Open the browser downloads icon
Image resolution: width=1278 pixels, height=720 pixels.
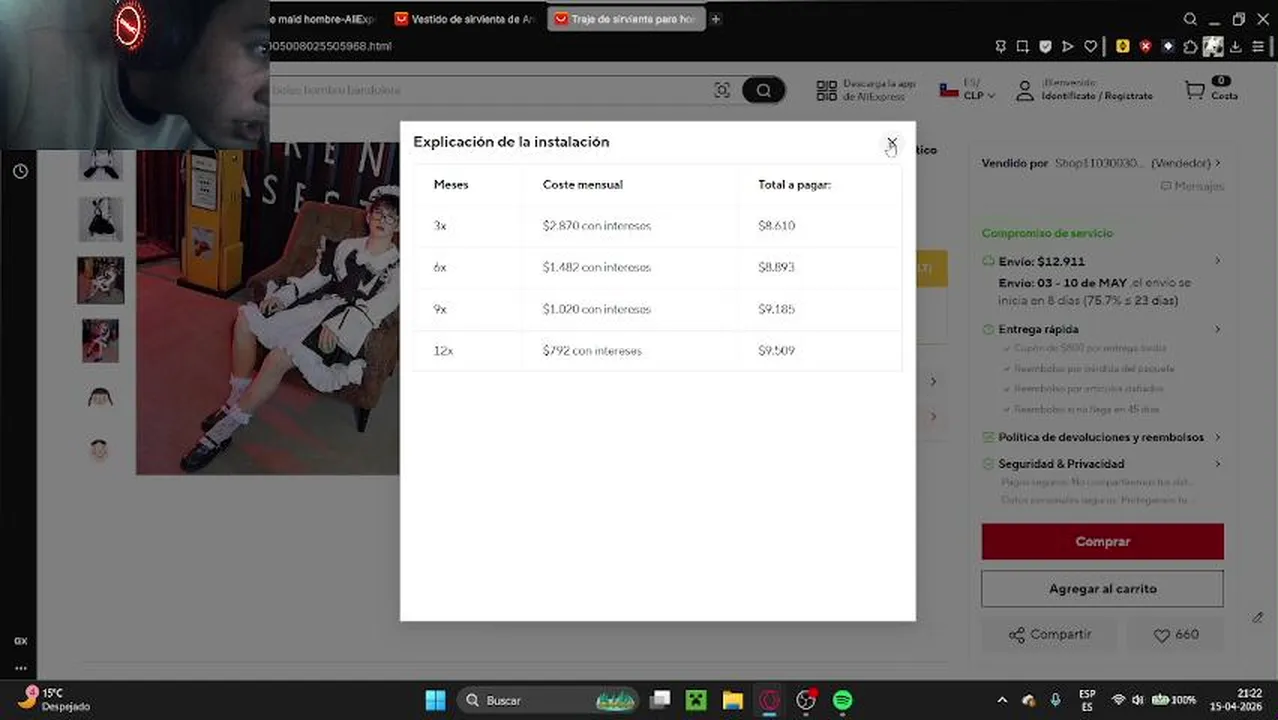click(x=1236, y=46)
